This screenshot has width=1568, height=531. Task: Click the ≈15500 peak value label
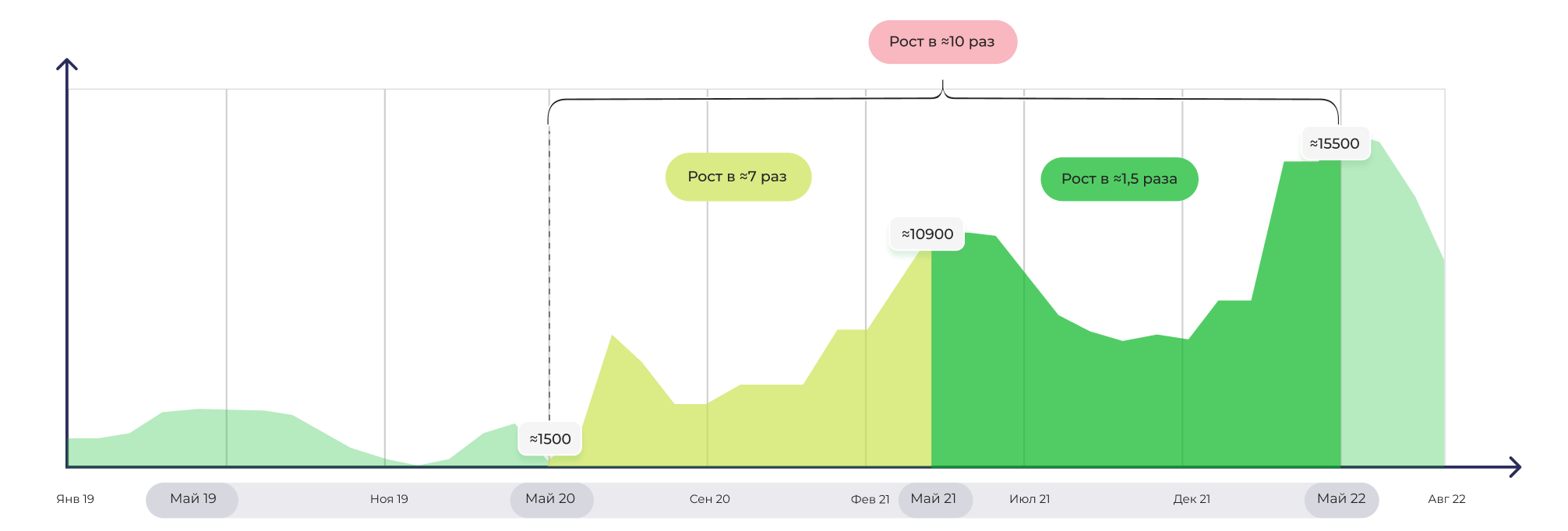[x=1334, y=144]
